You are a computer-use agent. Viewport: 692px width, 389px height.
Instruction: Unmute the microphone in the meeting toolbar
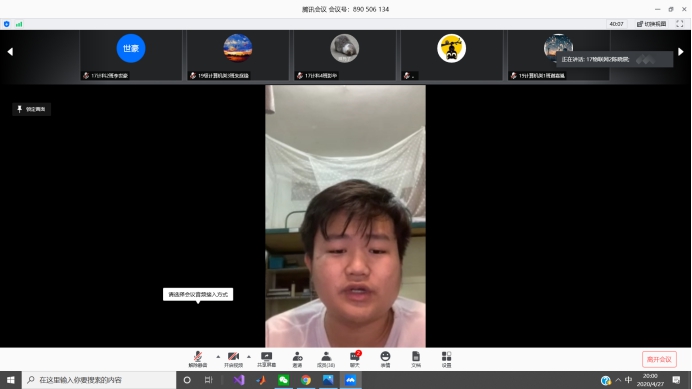pos(198,359)
